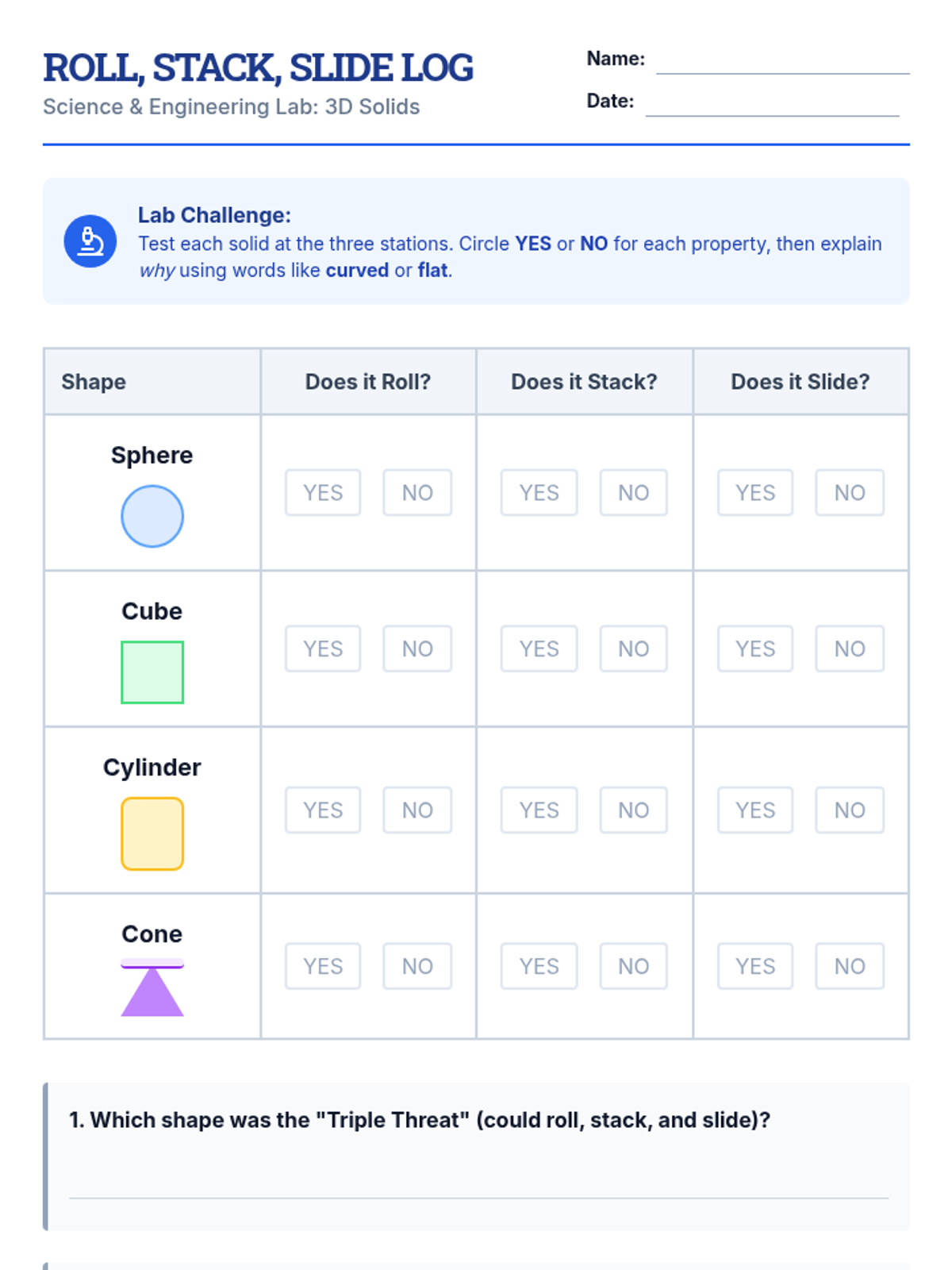The image size is (952, 1270).
Task: Click the microscope icon in Lab Challenge box
Action: tap(90, 241)
